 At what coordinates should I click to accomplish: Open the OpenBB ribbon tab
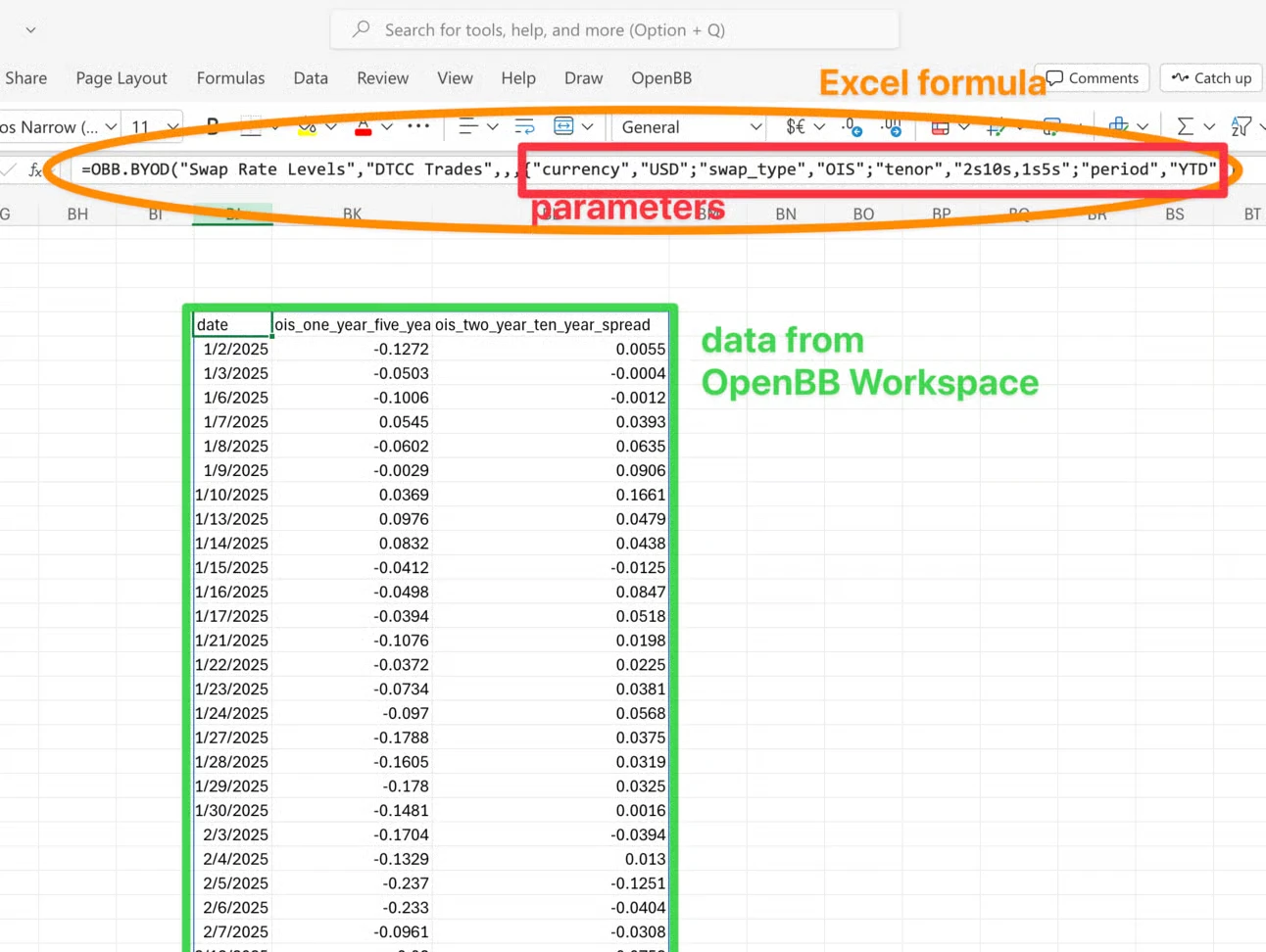[x=661, y=78]
